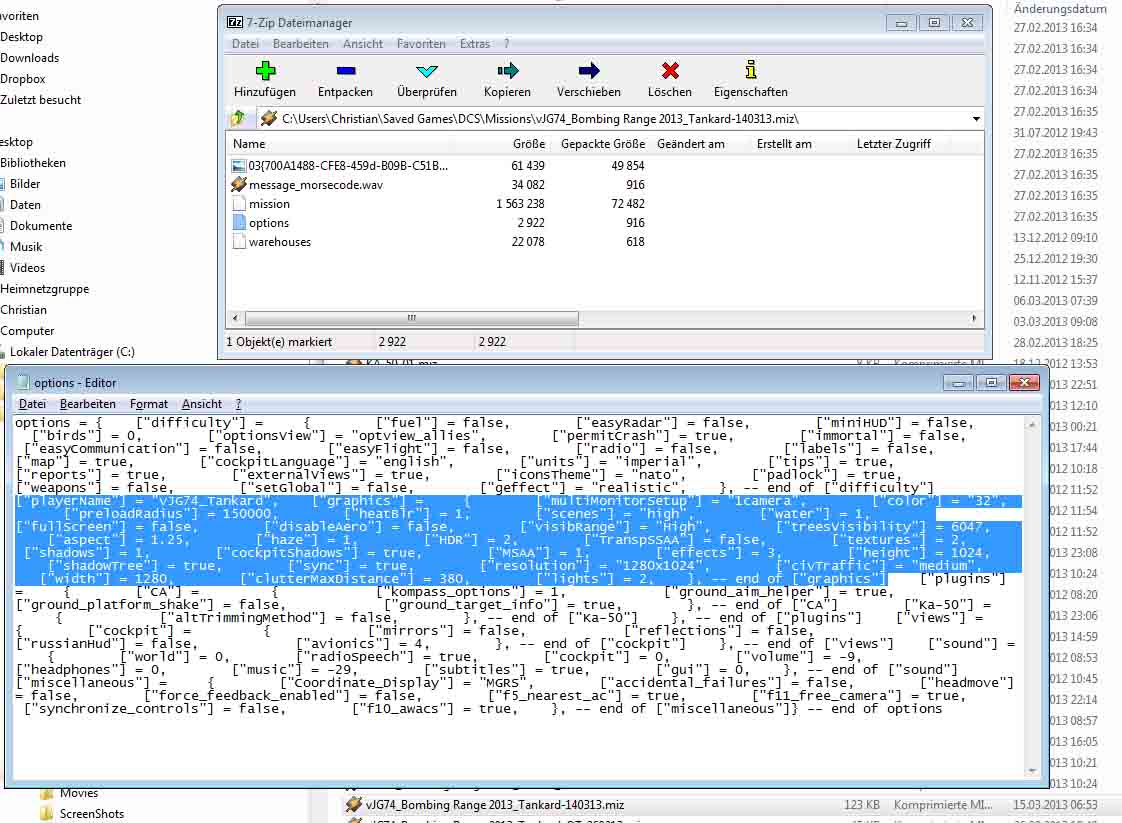The image size is (1122, 823).
Task: Select message_morsecode.wav in the archive
Action: coord(316,185)
